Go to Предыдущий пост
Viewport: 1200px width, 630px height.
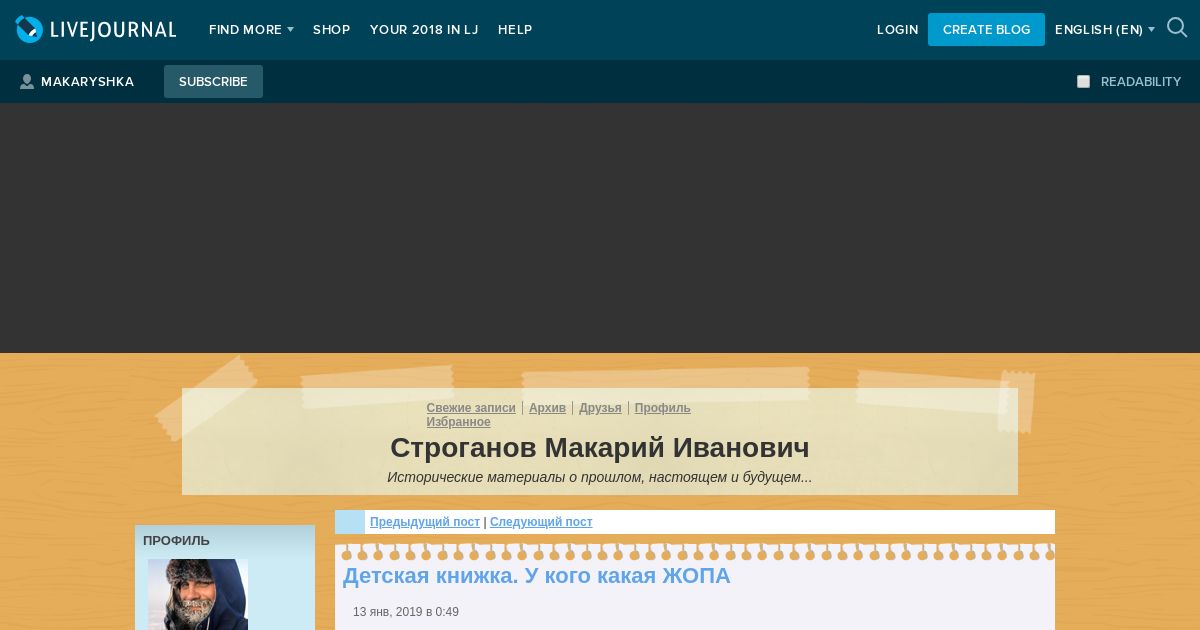pos(425,522)
